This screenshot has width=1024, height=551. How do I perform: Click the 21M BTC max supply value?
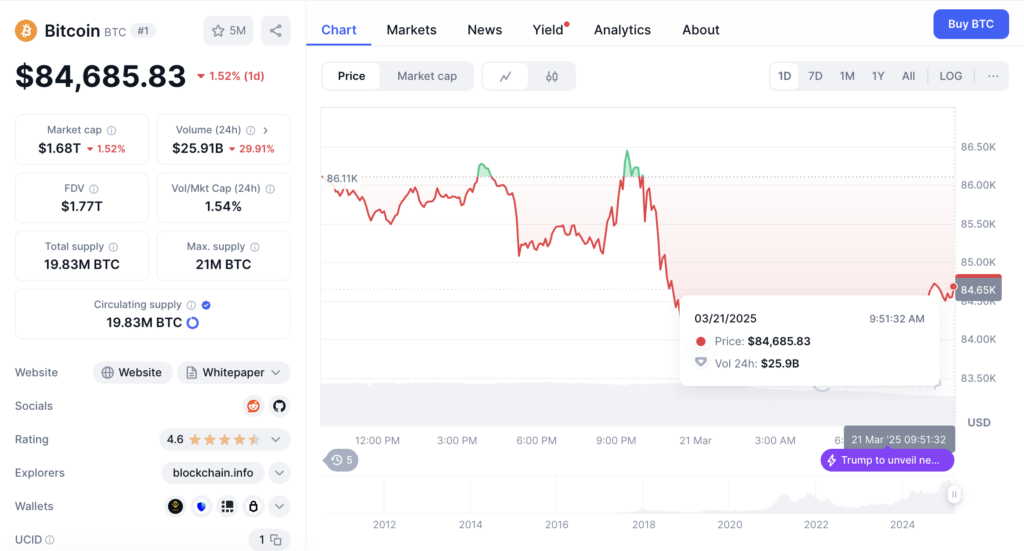(x=223, y=265)
